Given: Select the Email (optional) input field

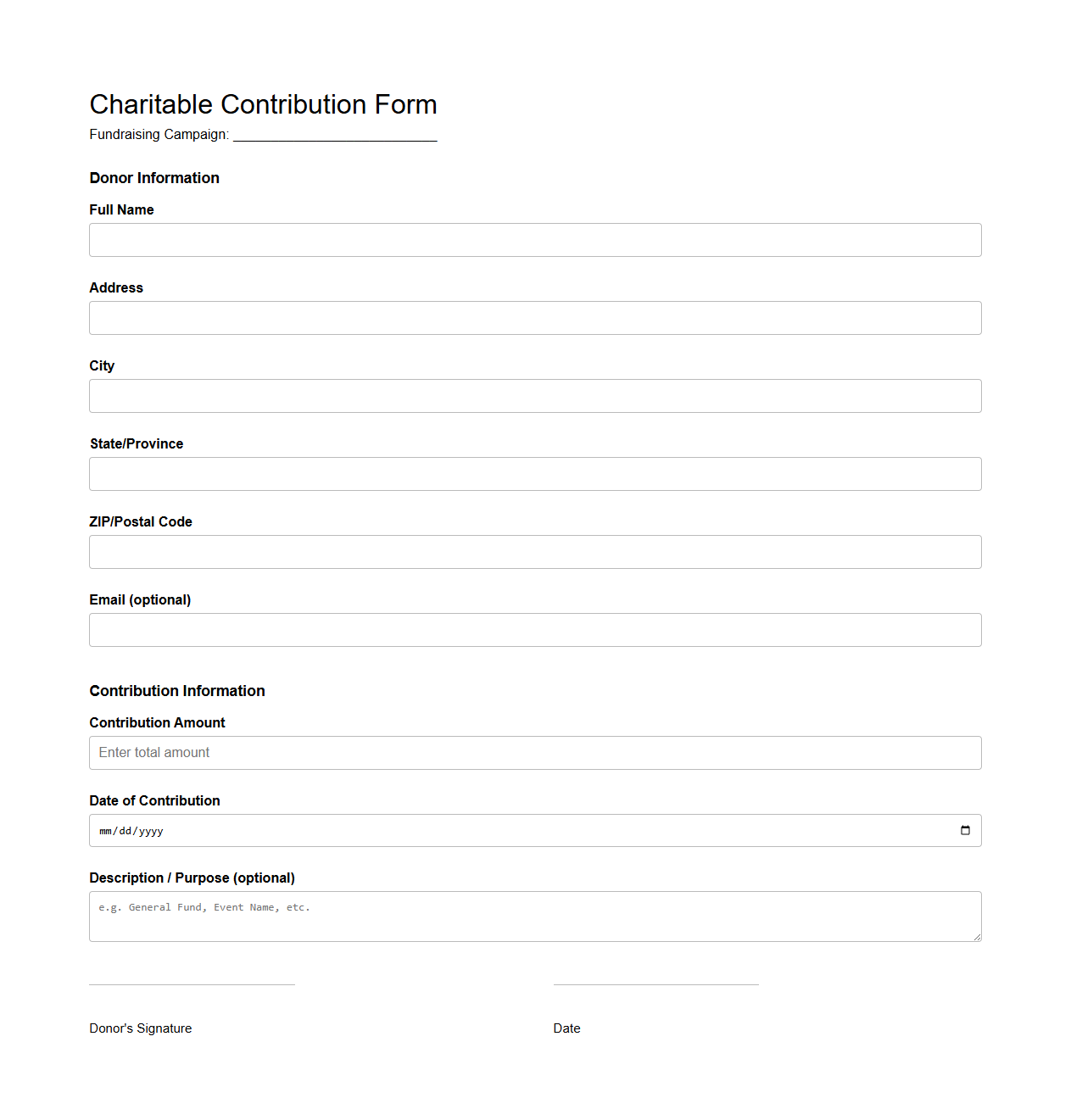Looking at the screenshot, I should pyautogui.click(x=535, y=630).
